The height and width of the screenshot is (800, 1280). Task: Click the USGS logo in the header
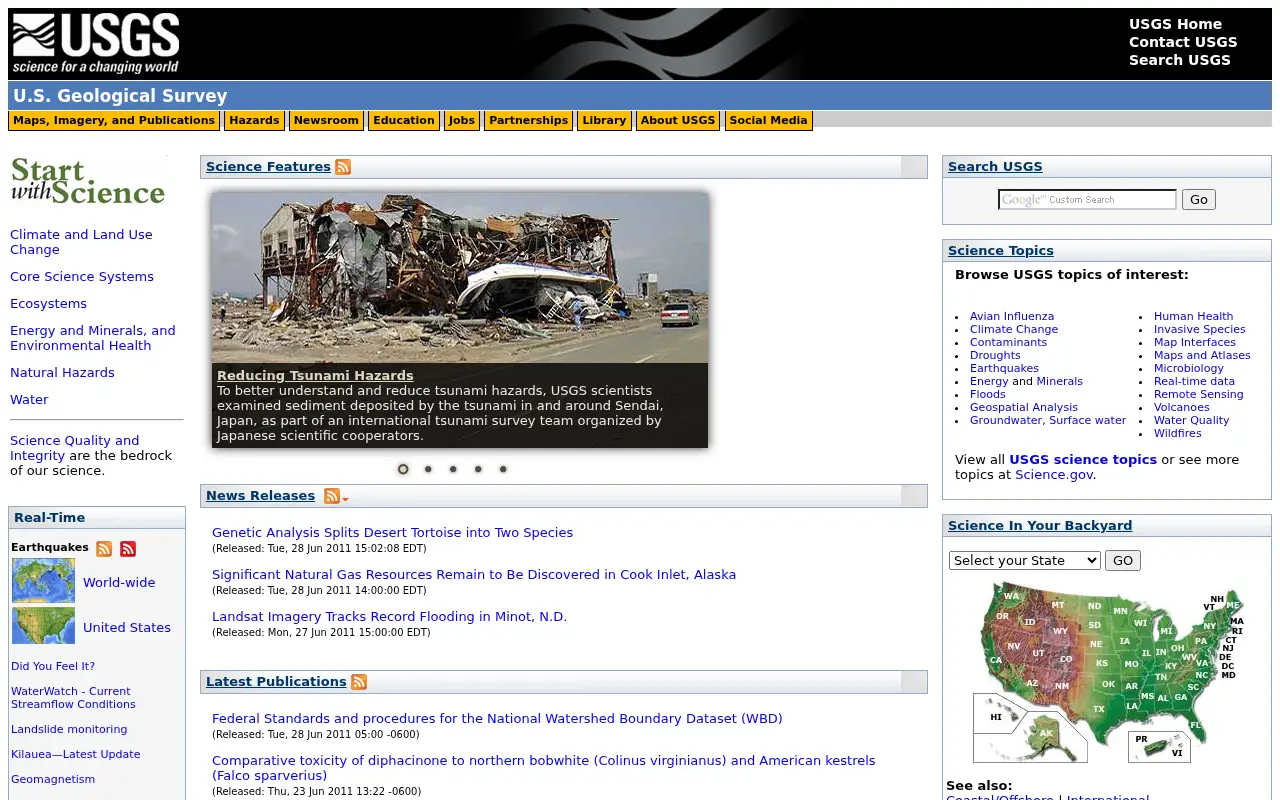[96, 44]
